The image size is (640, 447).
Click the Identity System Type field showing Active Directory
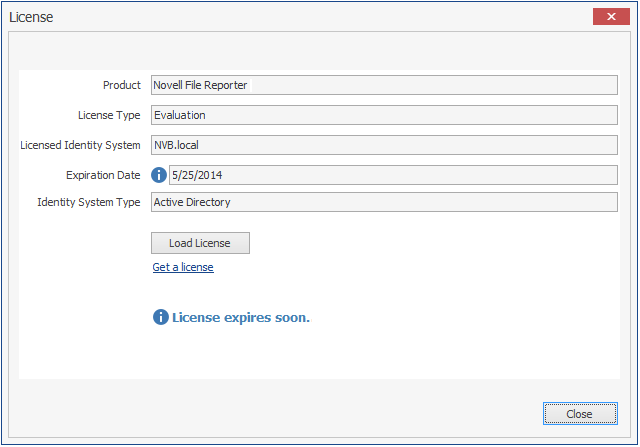[384, 202]
